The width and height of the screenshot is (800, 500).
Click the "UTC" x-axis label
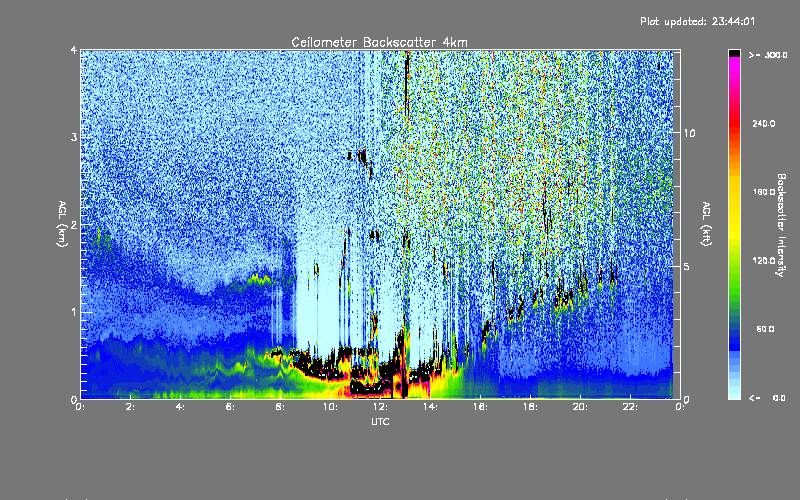(380, 421)
